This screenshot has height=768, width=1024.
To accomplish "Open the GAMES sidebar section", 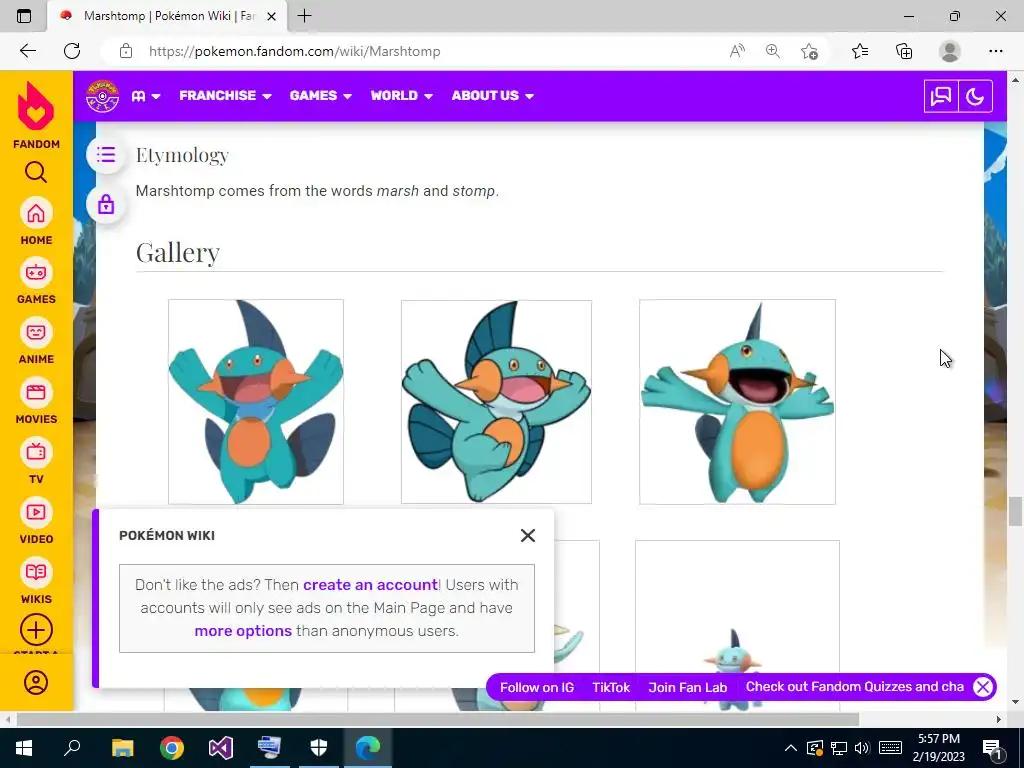I will [36, 281].
